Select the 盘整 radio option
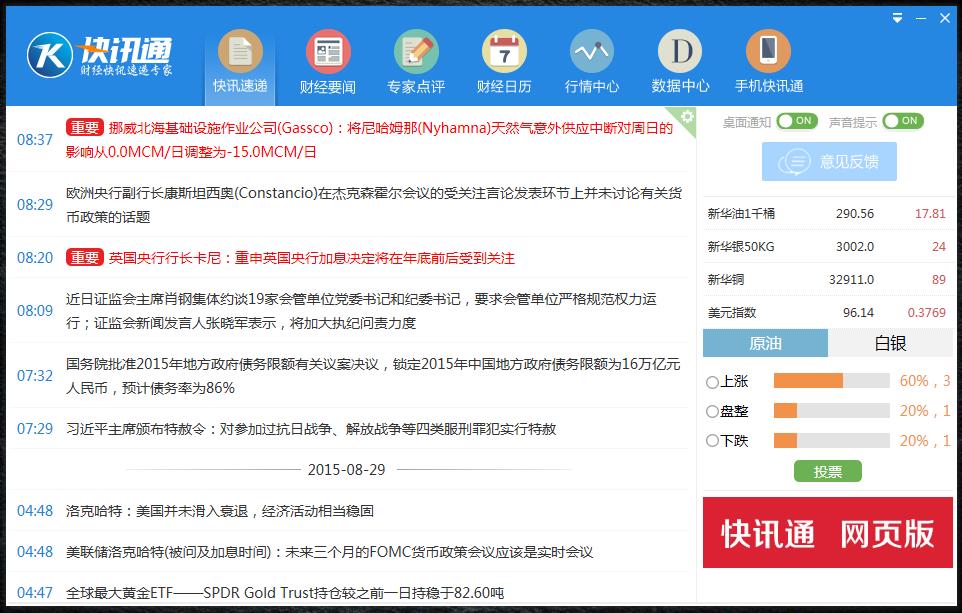This screenshot has width=962, height=613. pyautogui.click(x=712, y=411)
